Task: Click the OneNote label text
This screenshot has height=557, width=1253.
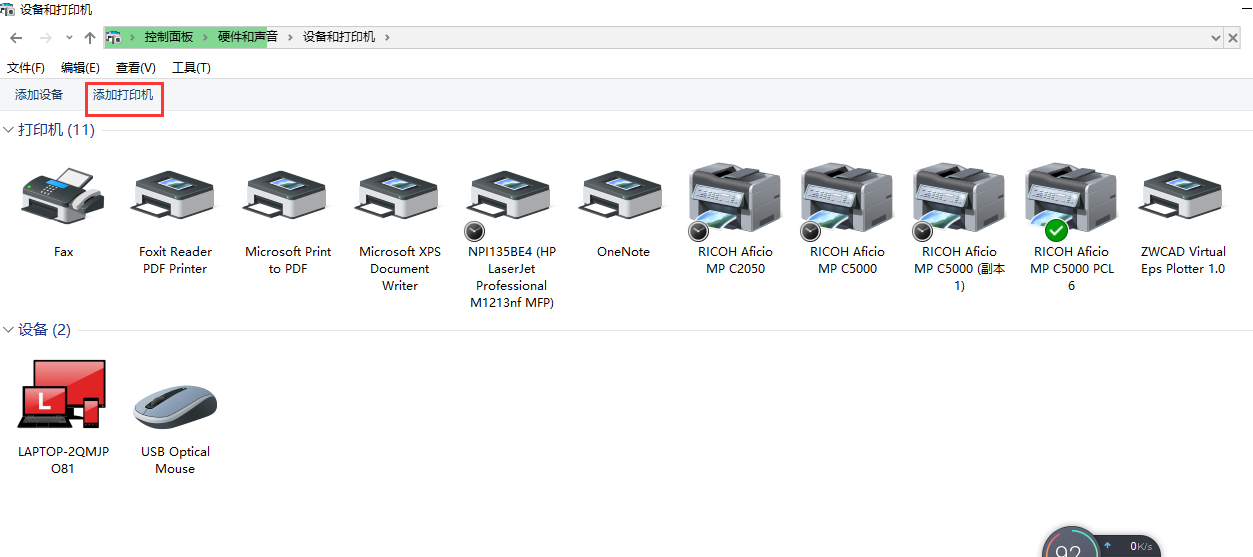Action: point(623,252)
